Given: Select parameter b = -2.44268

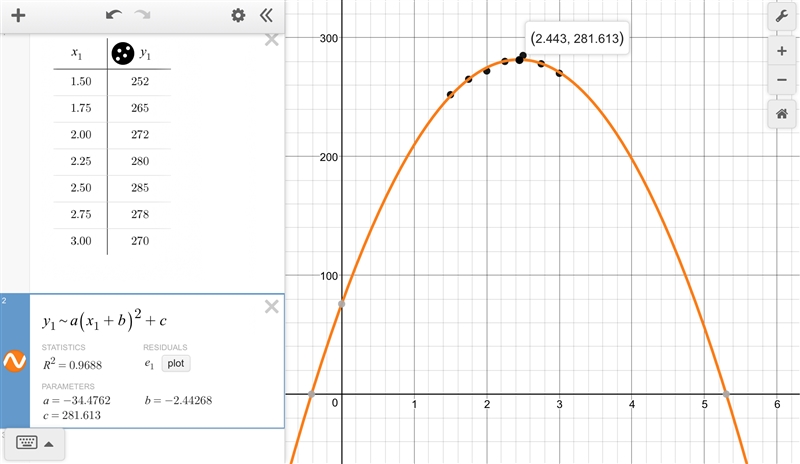Looking at the screenshot, I should 178,400.
